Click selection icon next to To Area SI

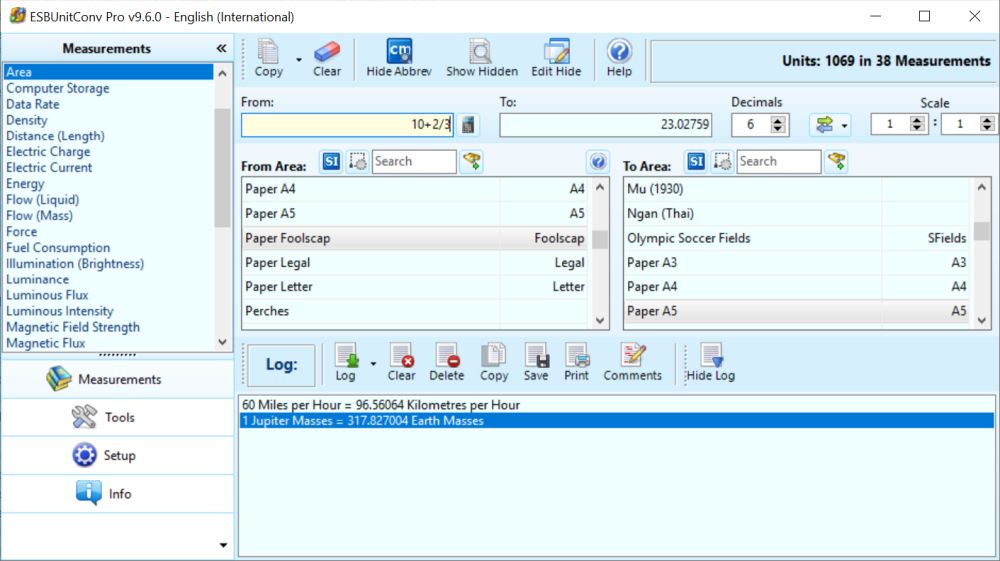[723, 162]
